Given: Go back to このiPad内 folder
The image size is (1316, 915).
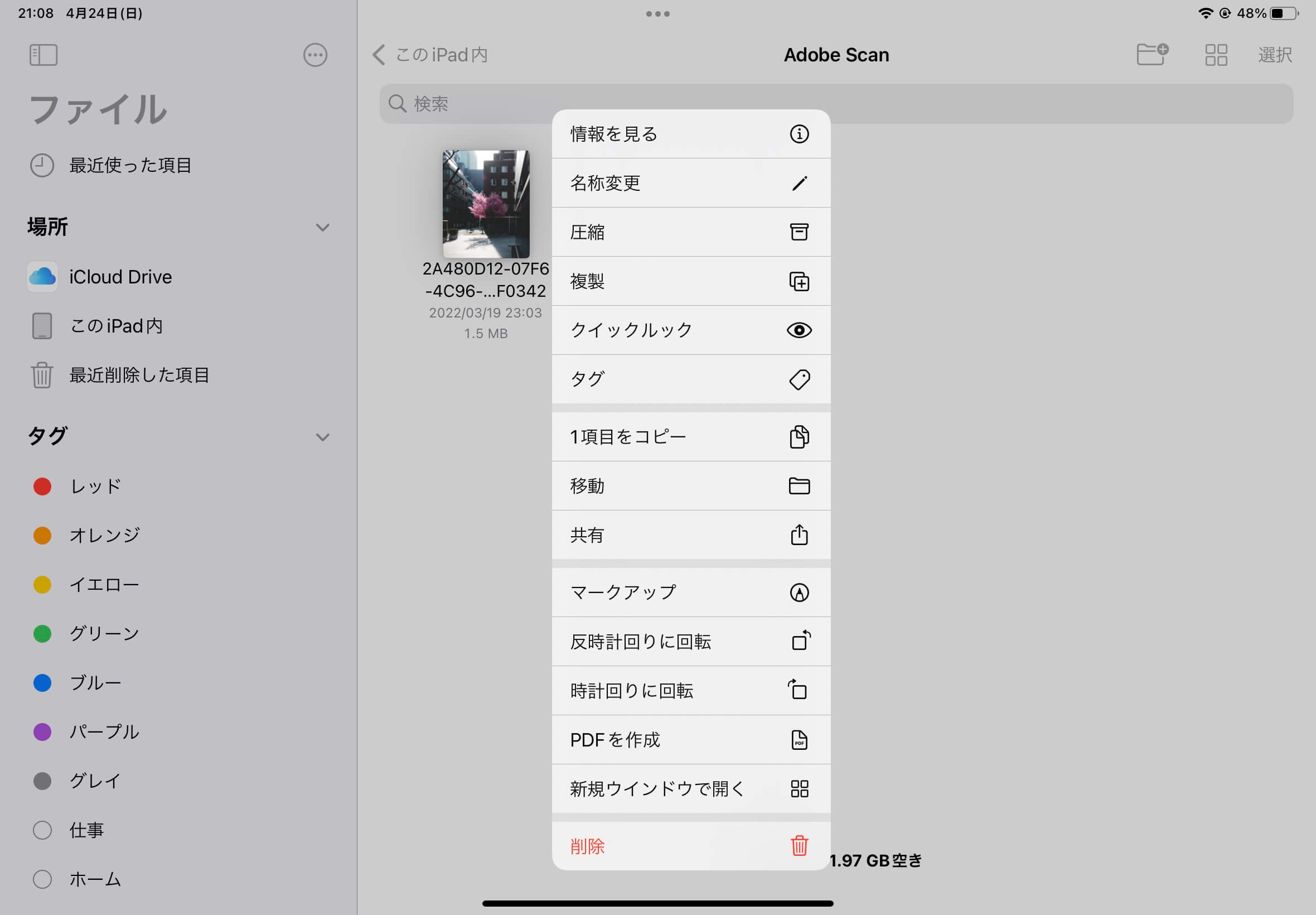Looking at the screenshot, I should coord(431,55).
